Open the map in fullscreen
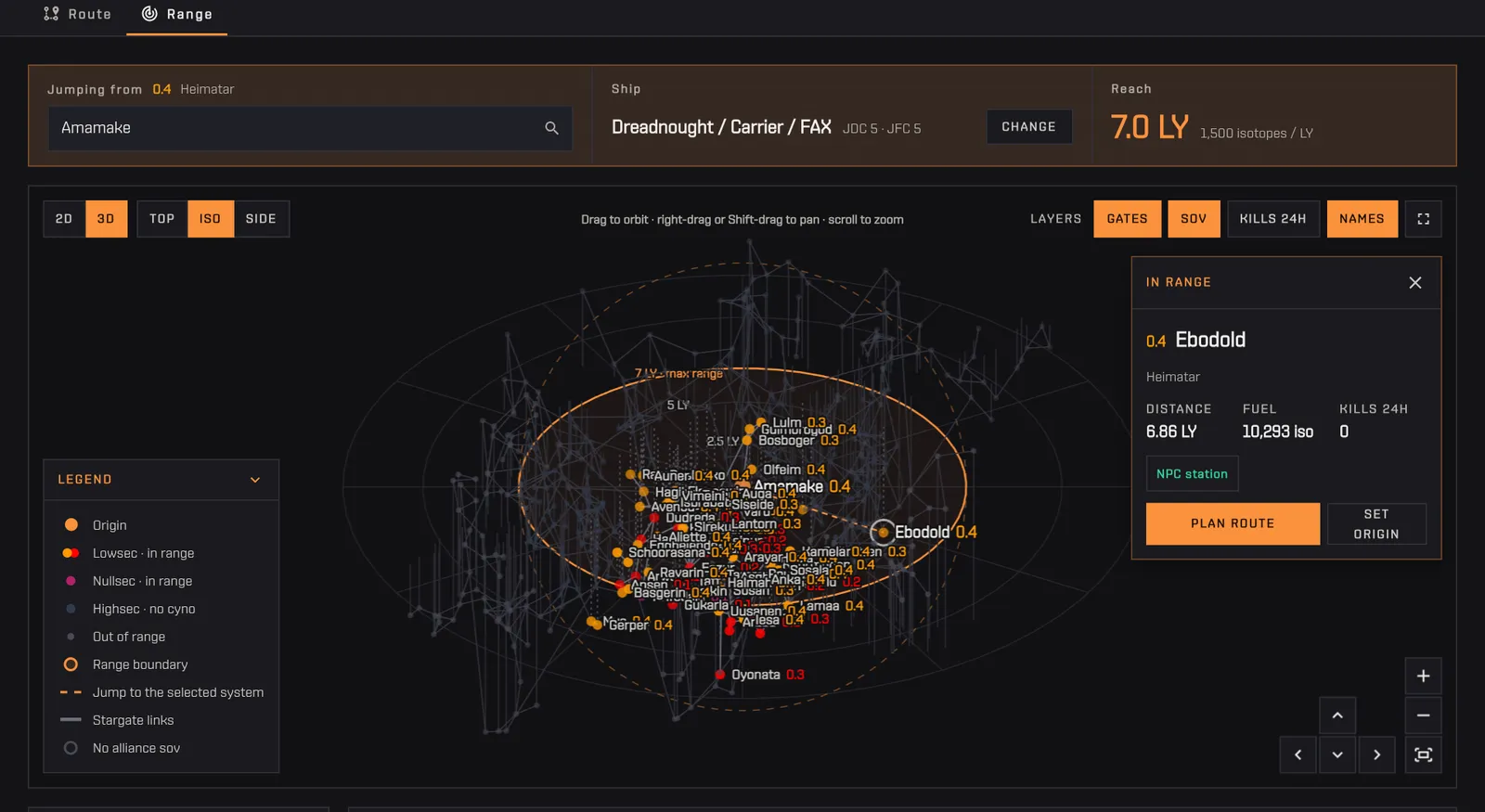This screenshot has width=1485, height=812. coord(1423,219)
